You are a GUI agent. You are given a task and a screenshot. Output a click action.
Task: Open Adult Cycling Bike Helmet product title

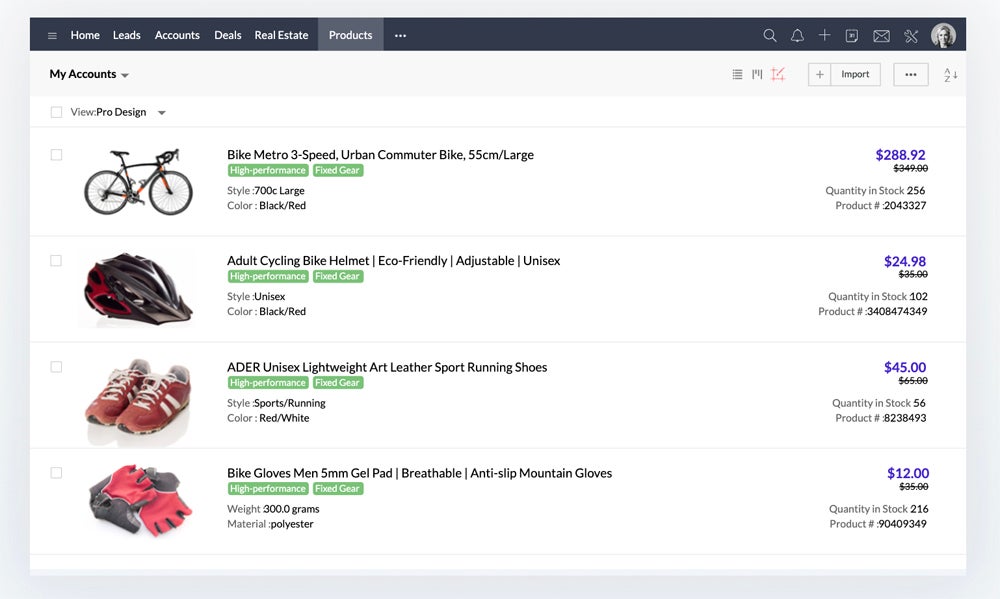point(393,260)
